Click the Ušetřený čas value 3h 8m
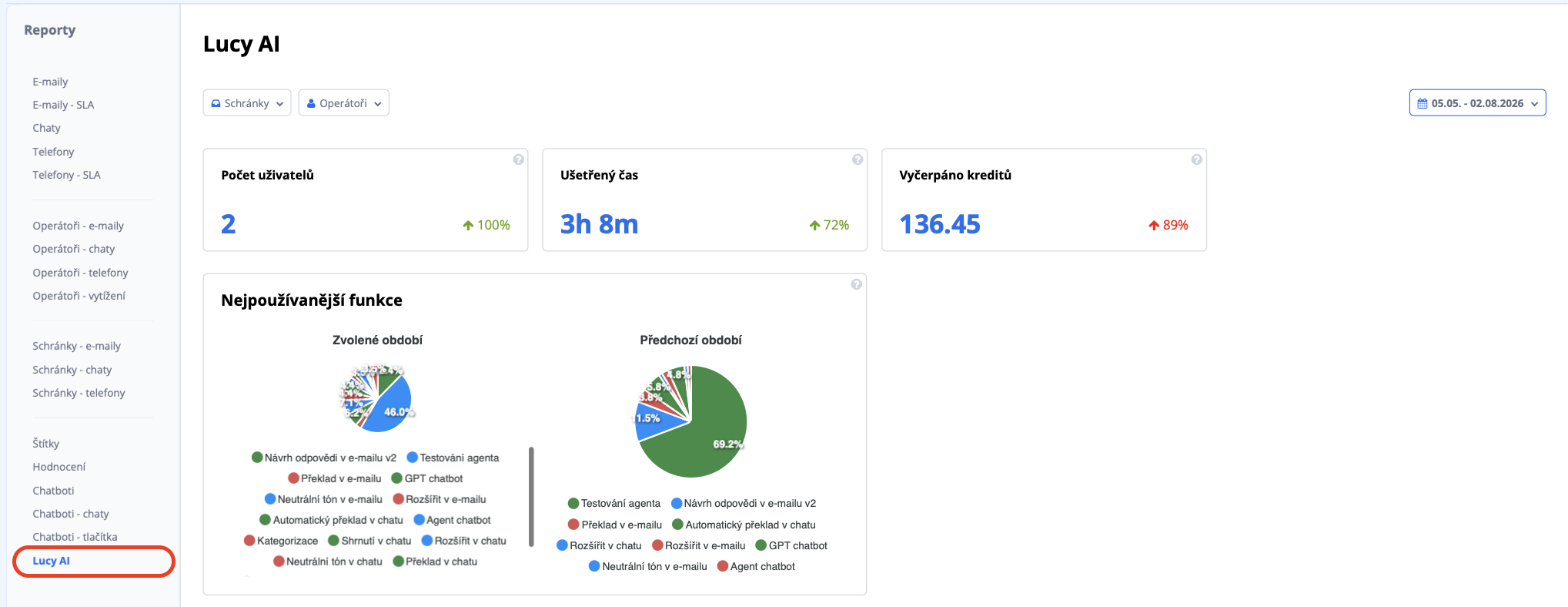Screen dimensions: 1568x607 (x=600, y=224)
